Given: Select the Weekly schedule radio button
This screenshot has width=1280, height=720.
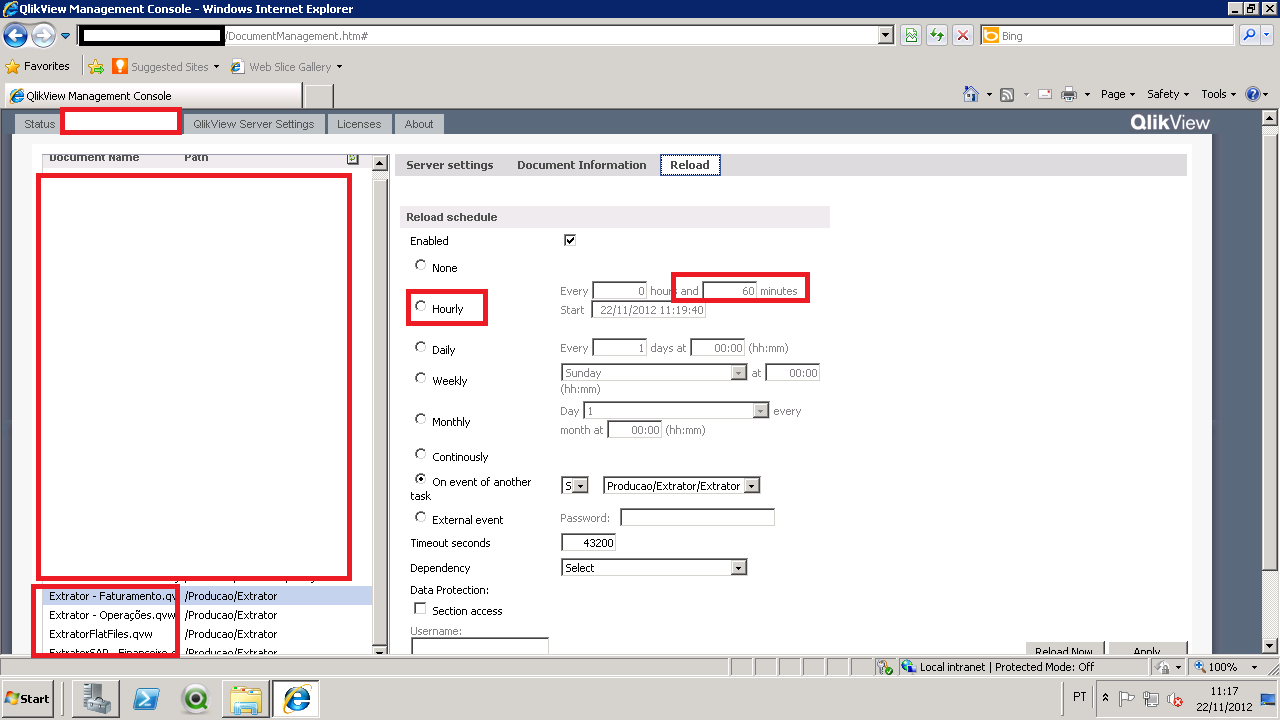Looking at the screenshot, I should pyautogui.click(x=420, y=378).
